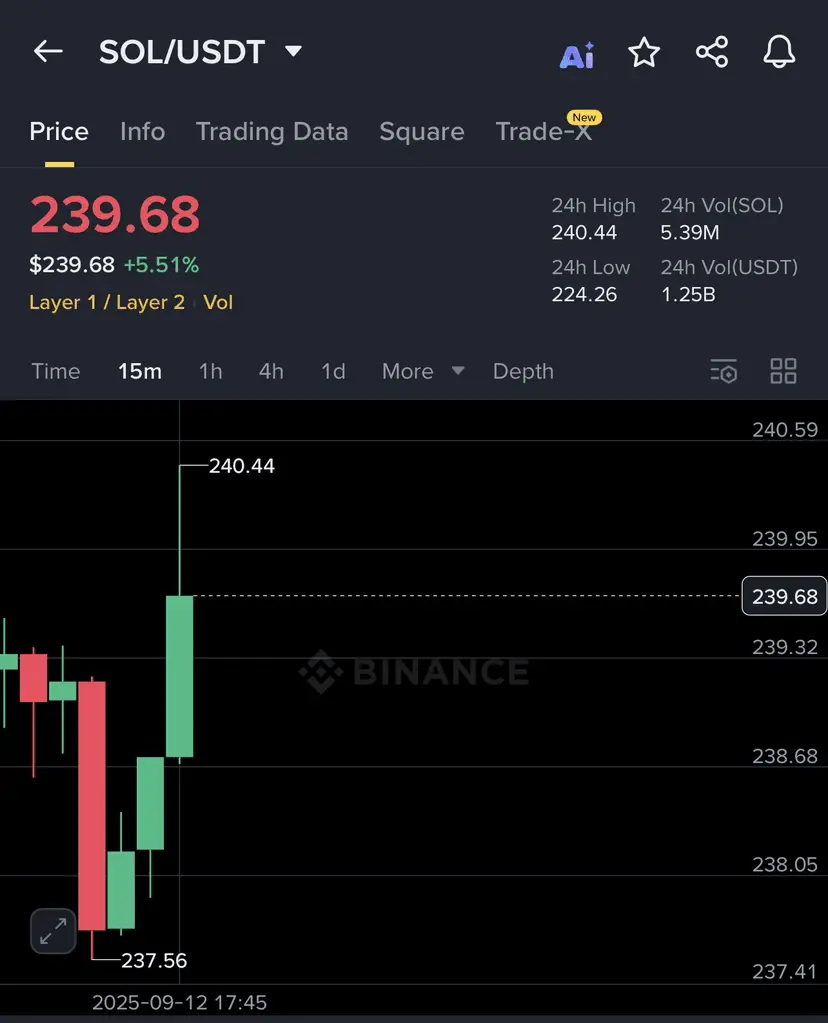The width and height of the screenshot is (828, 1023).
Task: Open the More intervals dropdown
Action: [x=423, y=371]
